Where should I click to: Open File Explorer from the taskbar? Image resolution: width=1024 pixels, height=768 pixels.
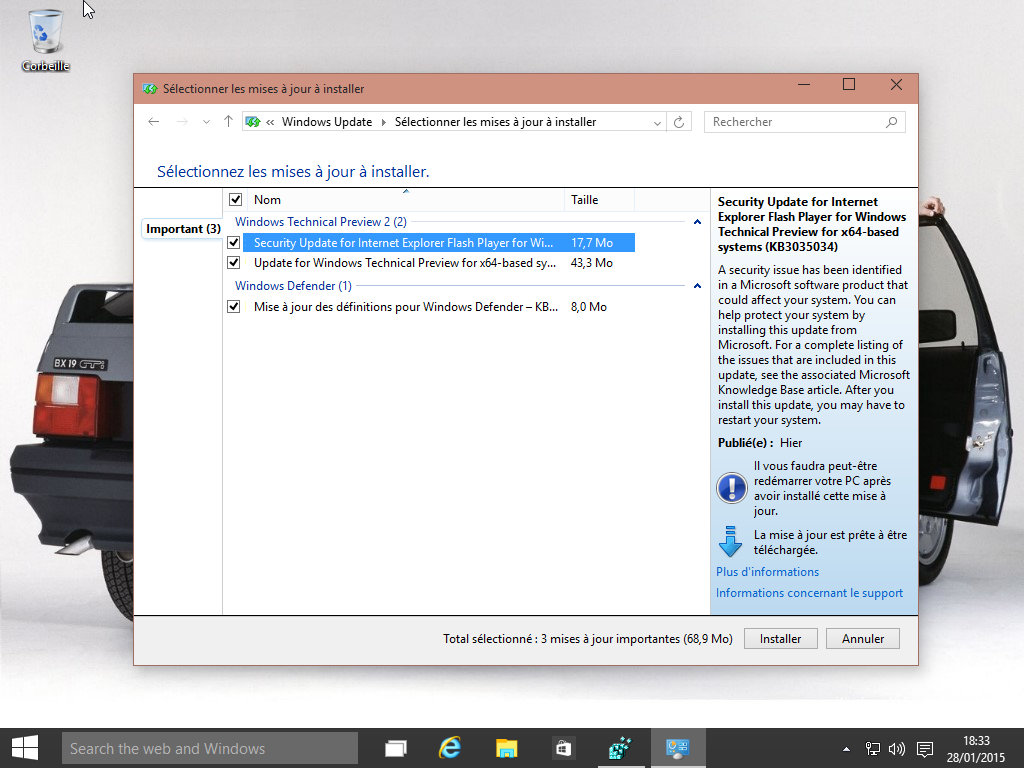[x=507, y=748]
